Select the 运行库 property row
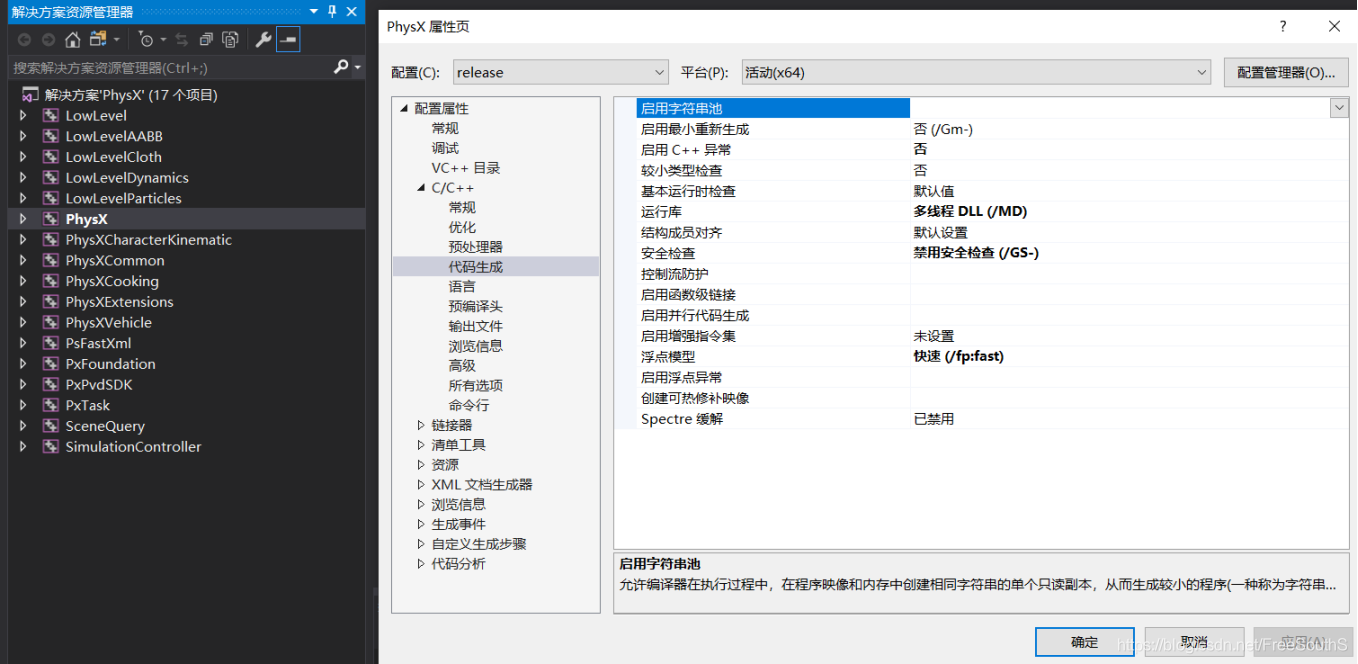Viewport: 1358px width, 664px height. [982, 212]
